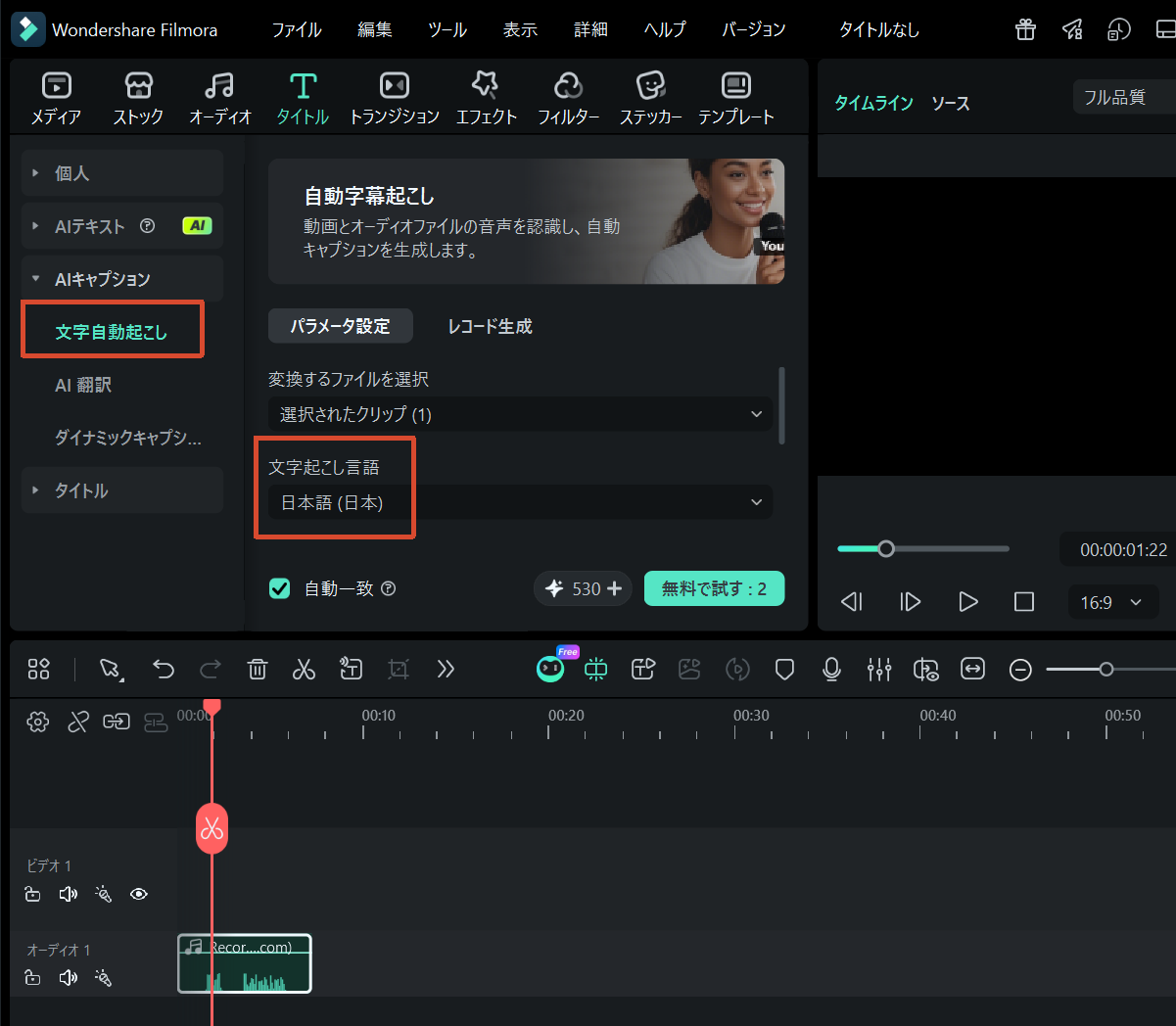The width and height of the screenshot is (1176, 1026).
Task: Mute the オーディオ 1 track speaker
Action: (68, 977)
